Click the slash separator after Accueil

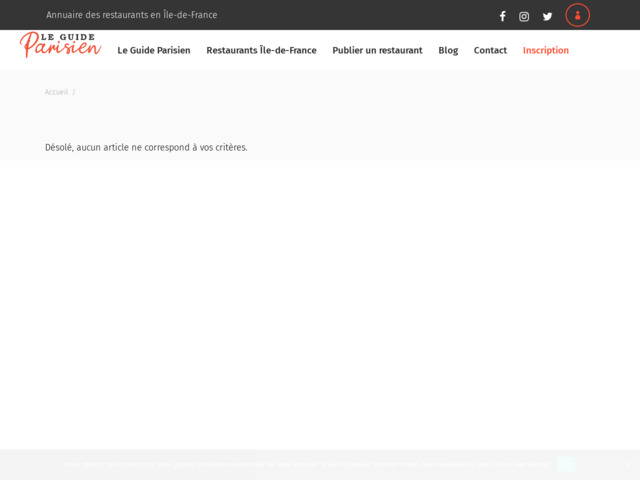[73, 92]
